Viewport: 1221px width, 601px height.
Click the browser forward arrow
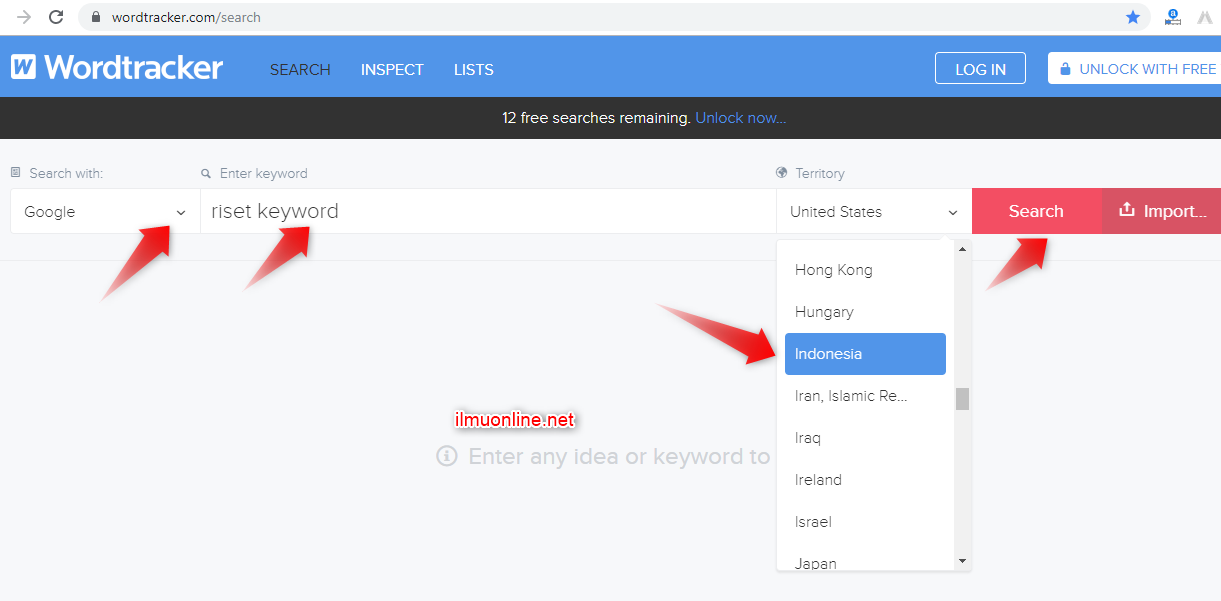24,17
